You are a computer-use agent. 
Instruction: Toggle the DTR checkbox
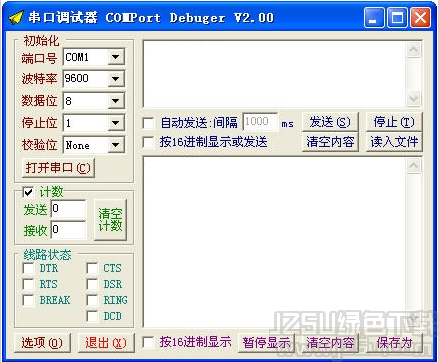[28, 268]
